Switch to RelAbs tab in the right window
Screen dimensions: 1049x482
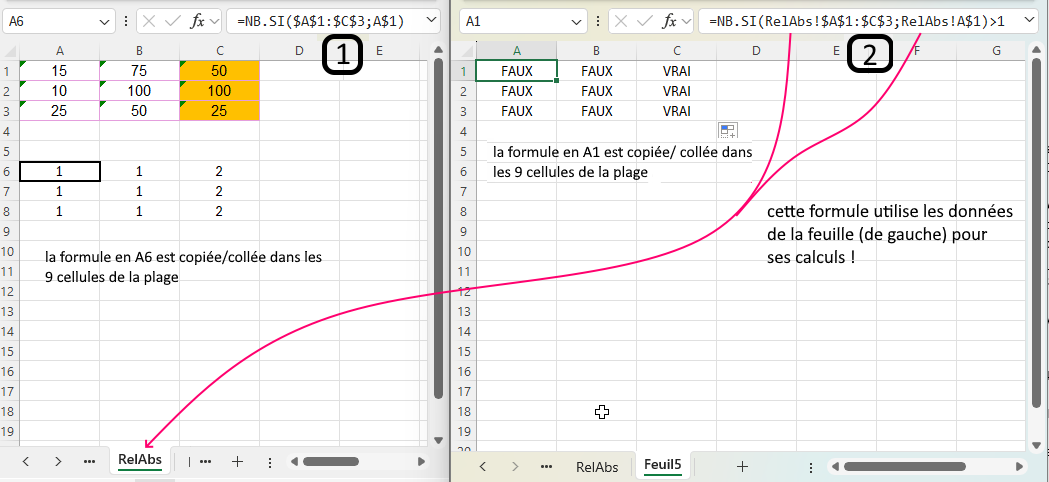click(596, 466)
